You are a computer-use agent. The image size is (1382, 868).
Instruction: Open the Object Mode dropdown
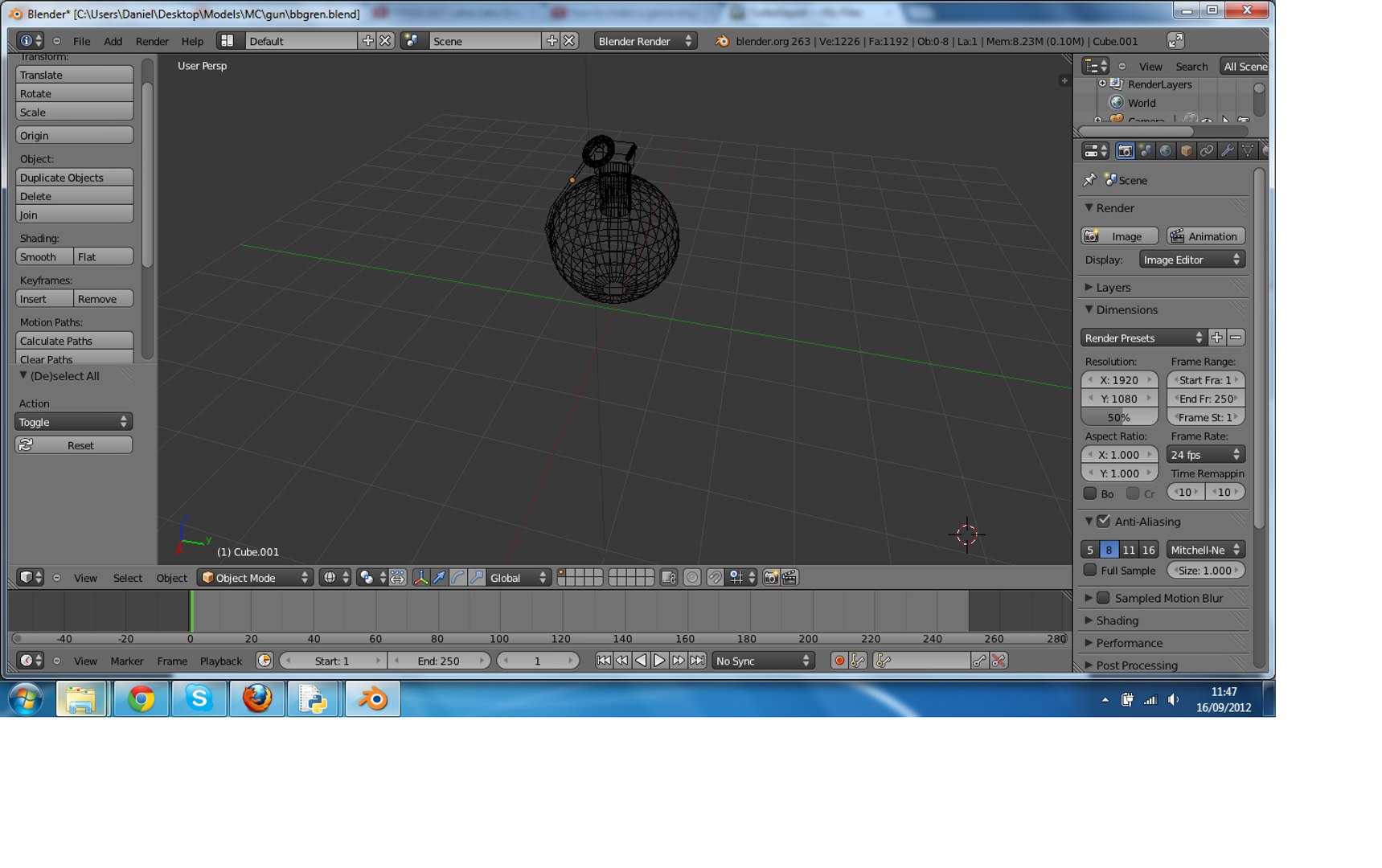coord(255,577)
